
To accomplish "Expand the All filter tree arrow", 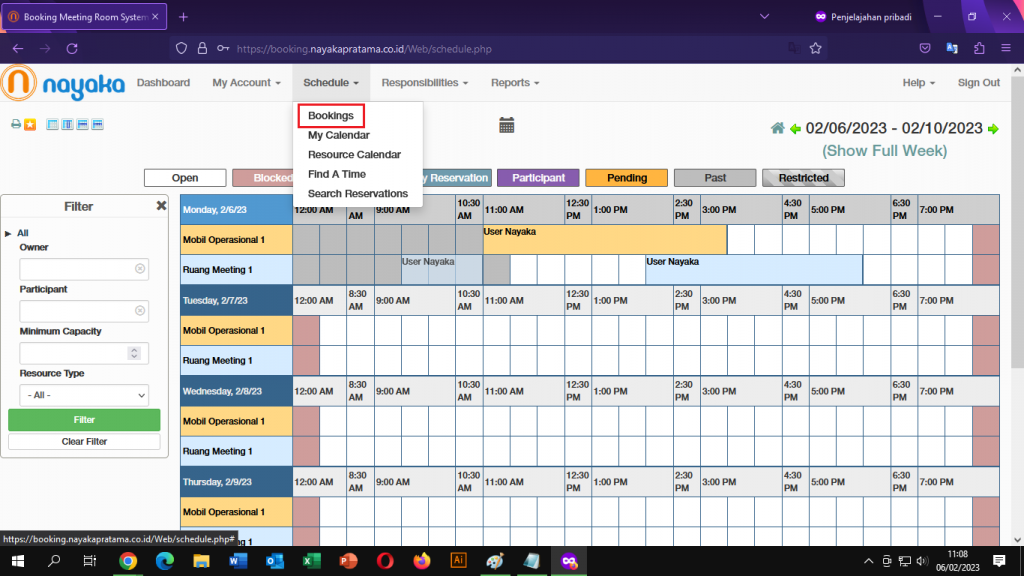I will tap(9, 233).
